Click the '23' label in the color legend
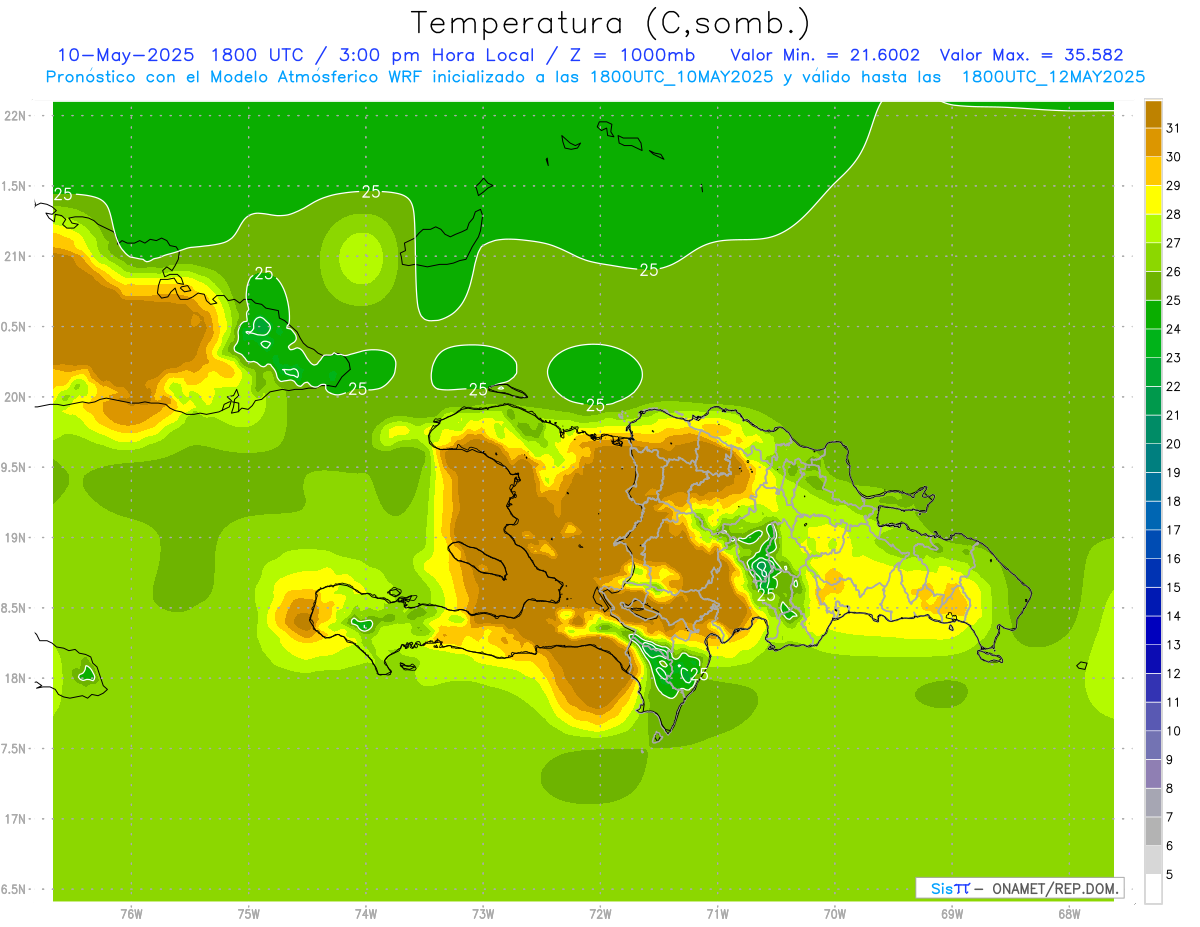 point(1173,358)
